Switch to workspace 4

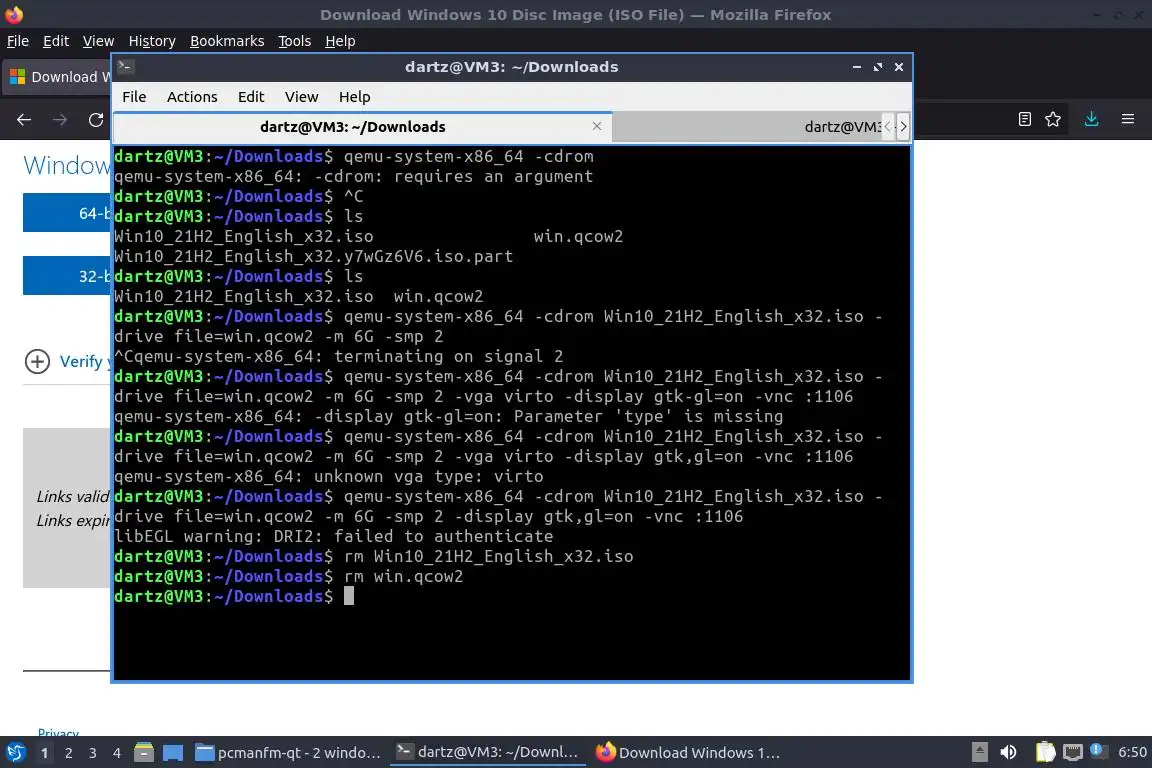coord(117,753)
